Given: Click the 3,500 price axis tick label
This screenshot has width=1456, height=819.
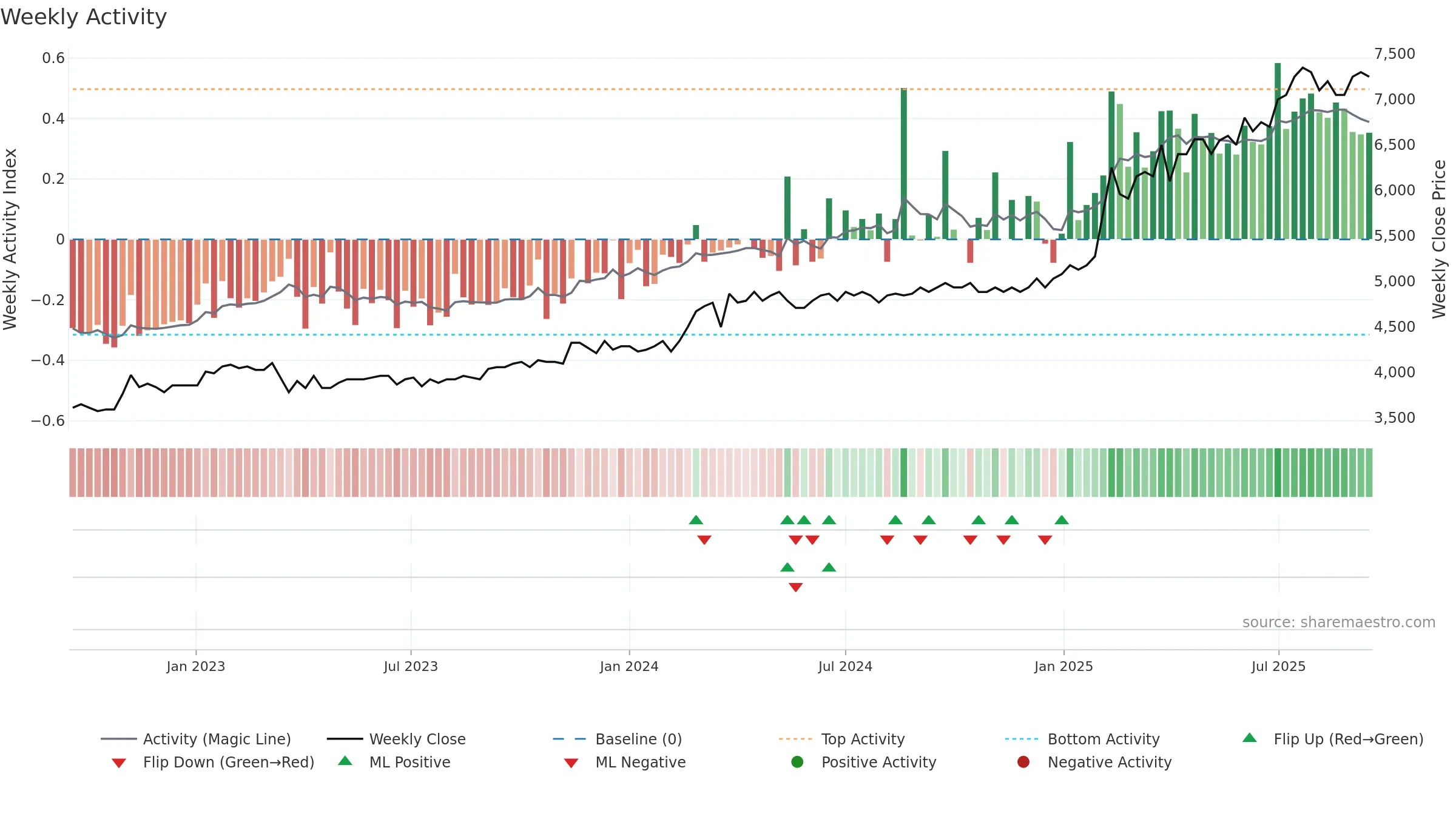Looking at the screenshot, I should pyautogui.click(x=1395, y=417).
